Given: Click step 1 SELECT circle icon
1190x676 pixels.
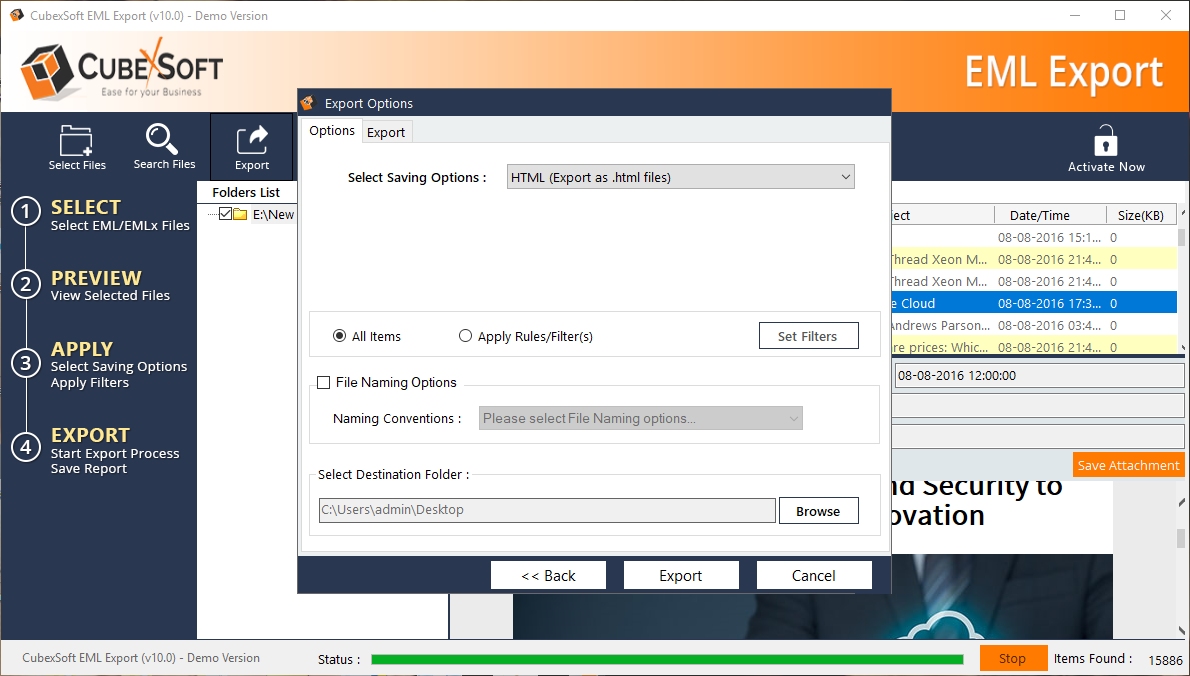Looking at the screenshot, I should pyautogui.click(x=26, y=212).
